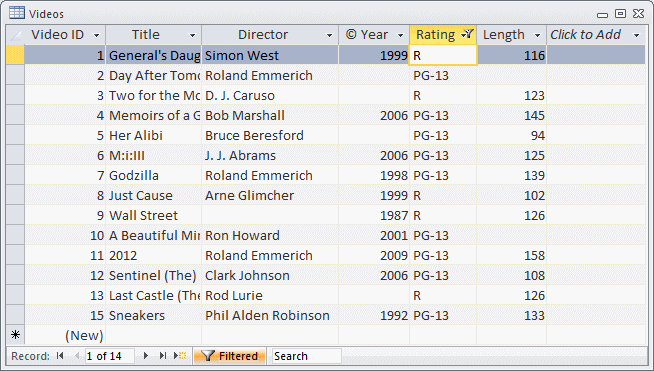Click the Day After Tomorrow title cell

(154, 76)
